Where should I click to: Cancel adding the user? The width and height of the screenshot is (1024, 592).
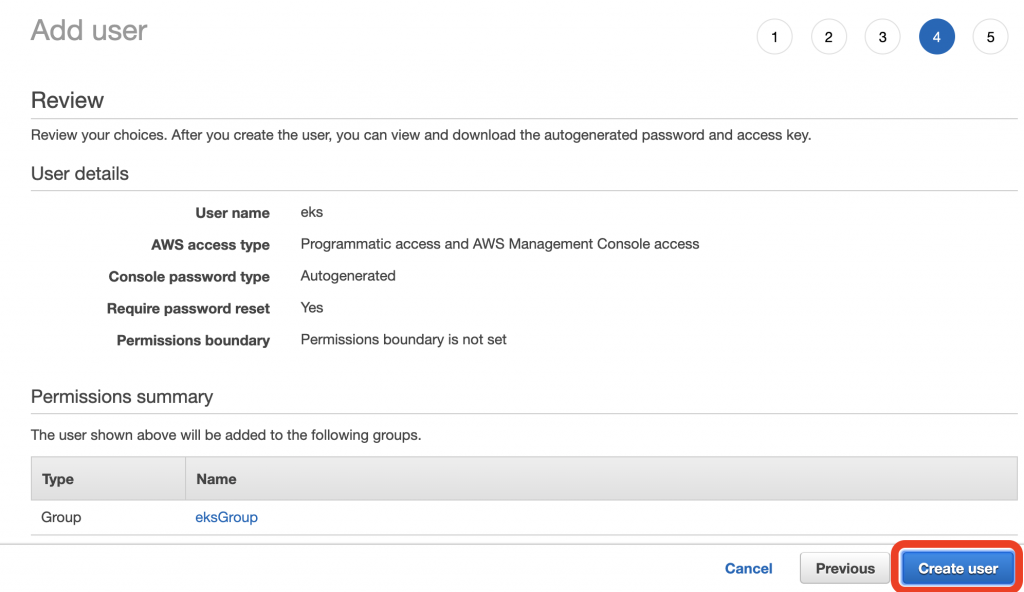click(748, 568)
